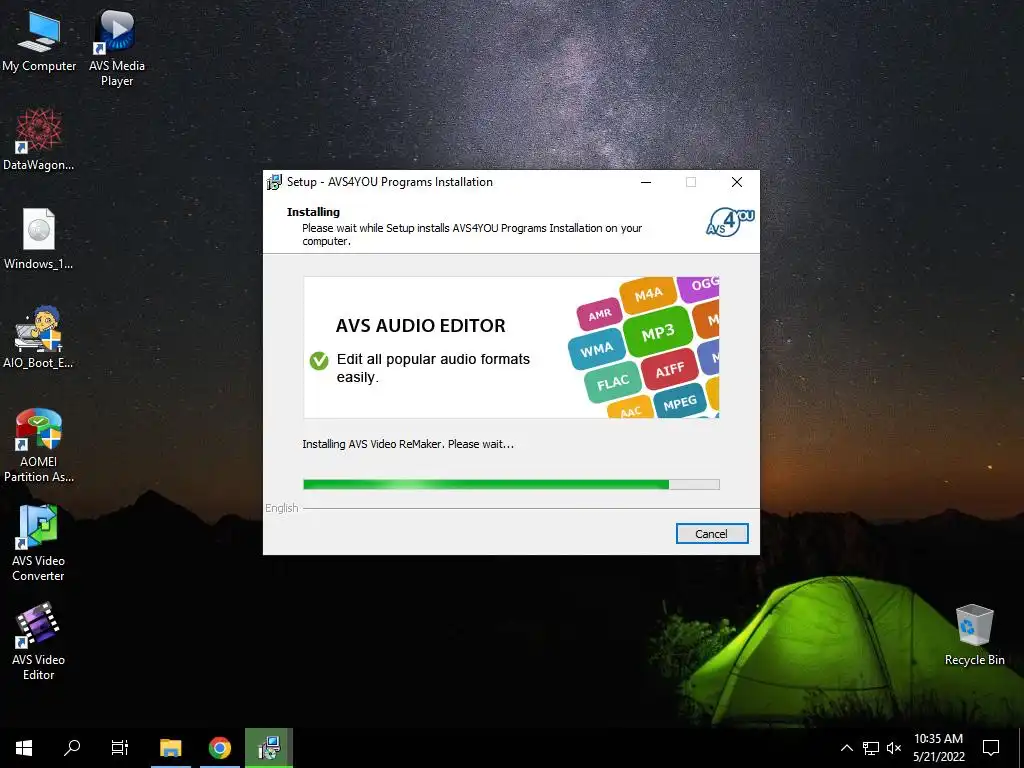This screenshot has height=768, width=1024.
Task: Select the Windows_1... disc image file
Action: [x=39, y=238]
